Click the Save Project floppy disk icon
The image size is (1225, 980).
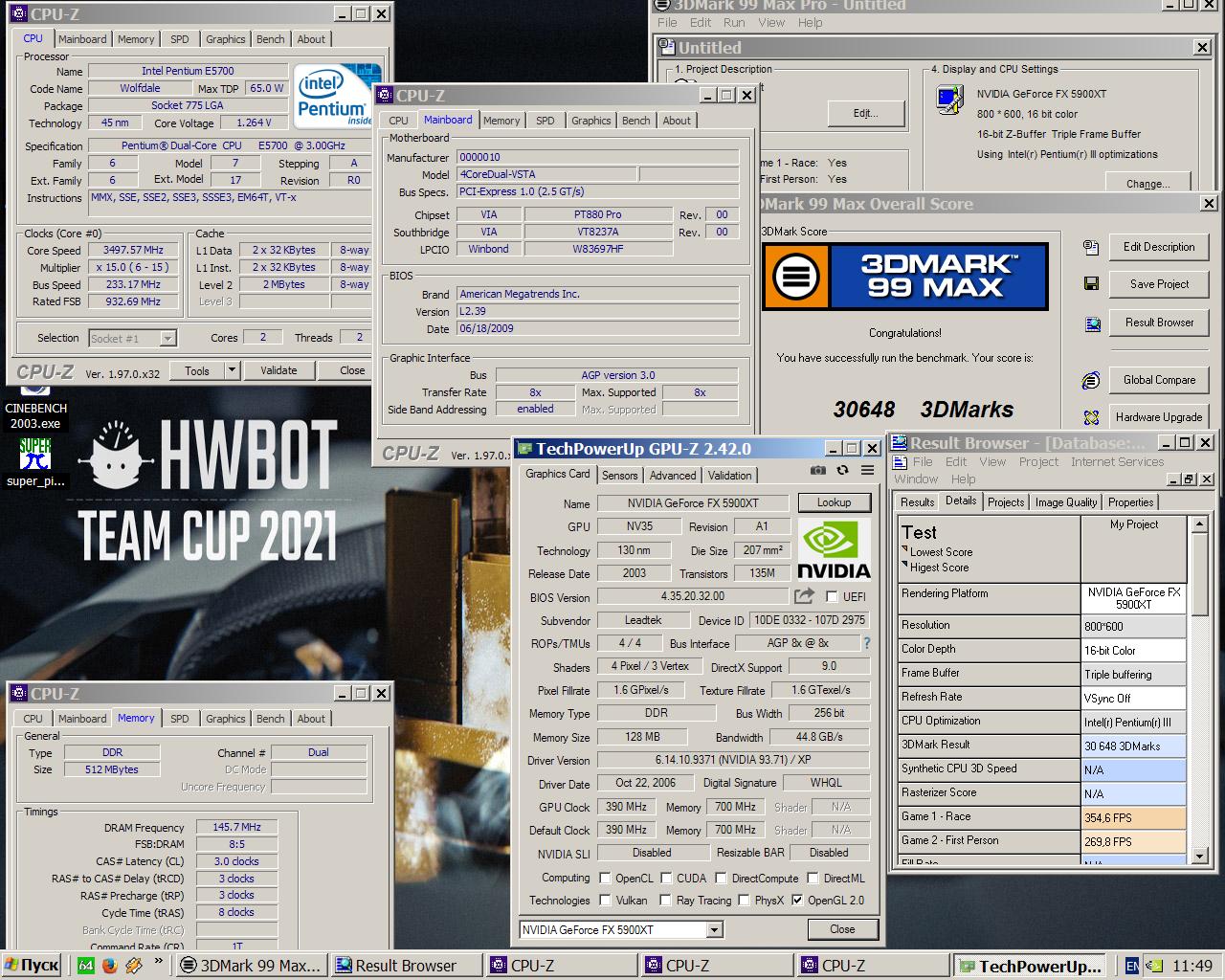click(x=1091, y=284)
